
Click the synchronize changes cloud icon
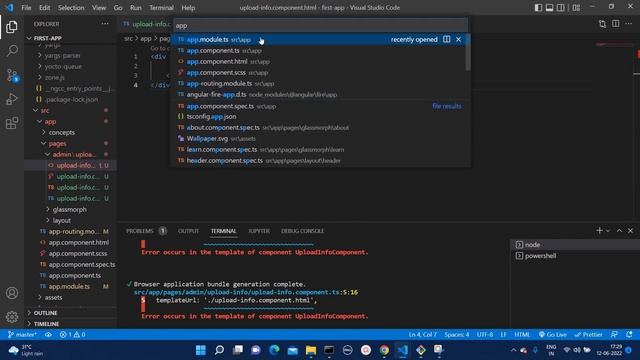48,334
